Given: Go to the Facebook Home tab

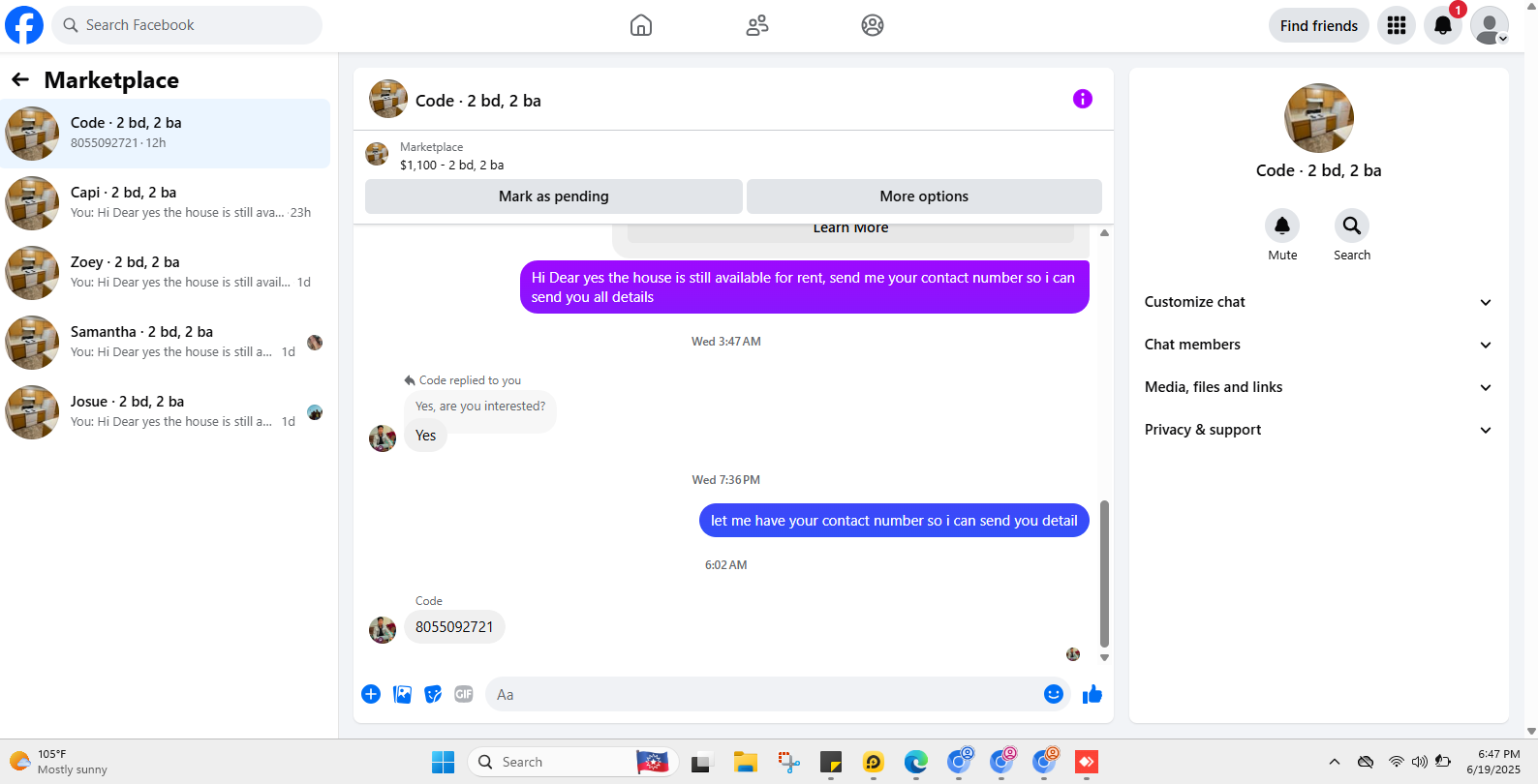Looking at the screenshot, I should click(x=641, y=25).
